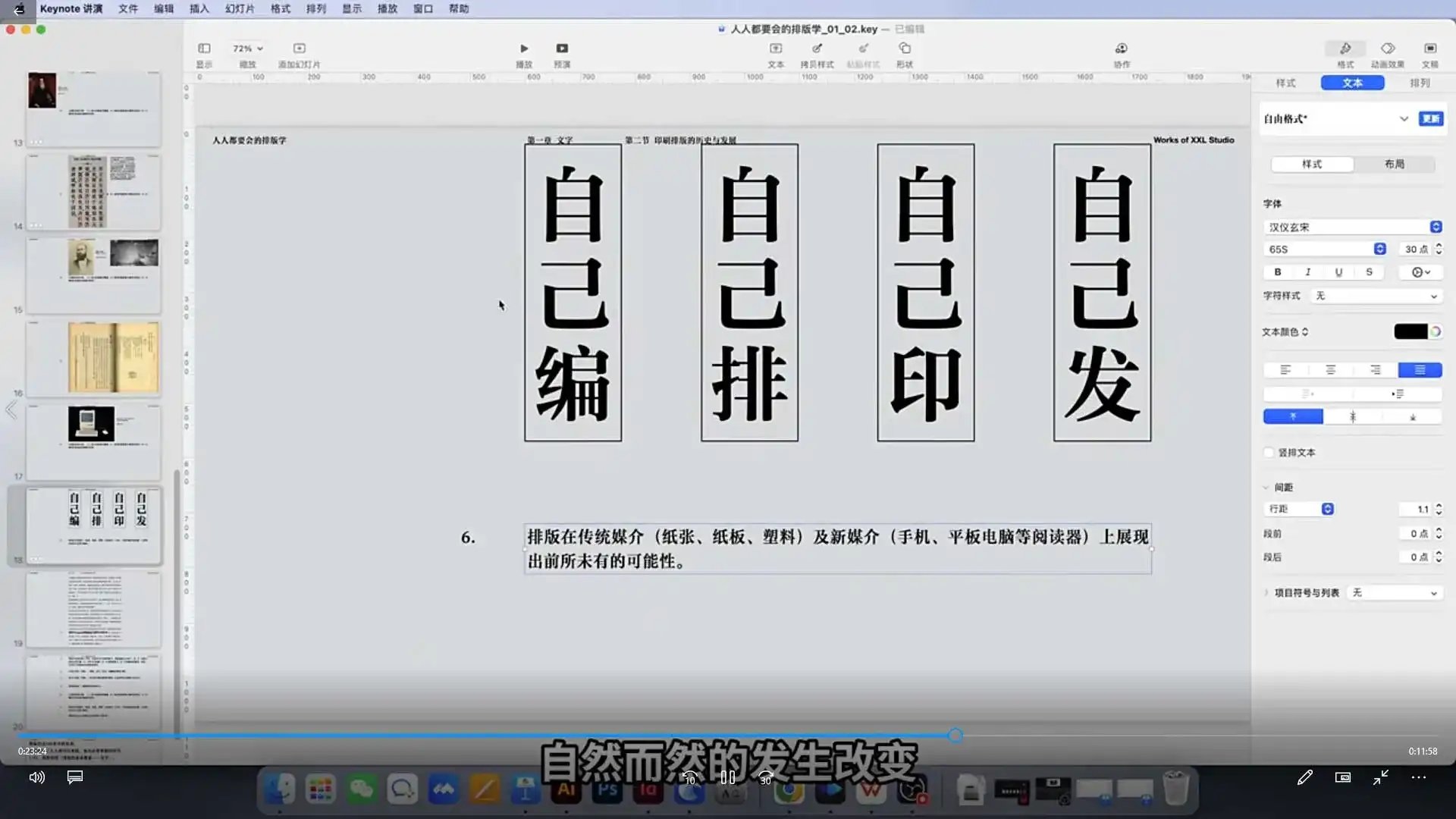Viewport: 1456px width, 819px height.
Task: Click the 更新 (Update) style button
Action: [1430, 119]
